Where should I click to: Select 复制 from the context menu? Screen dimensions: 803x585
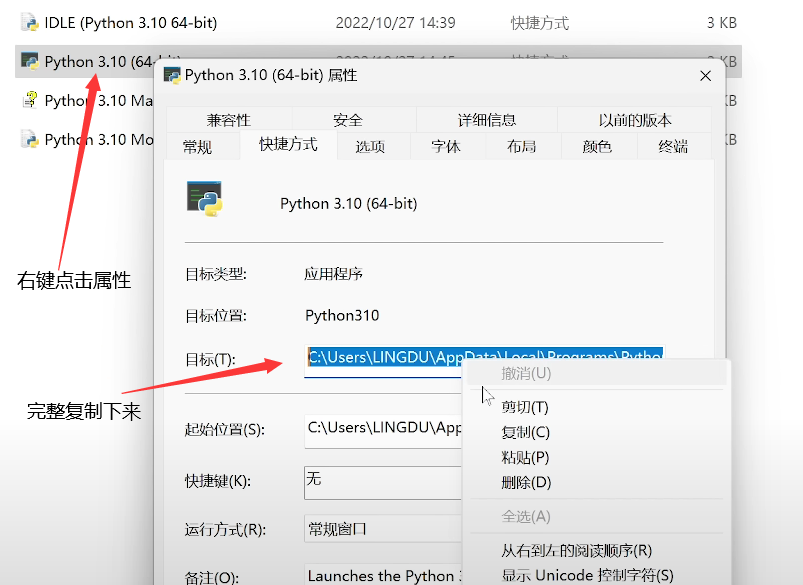[x=527, y=434]
